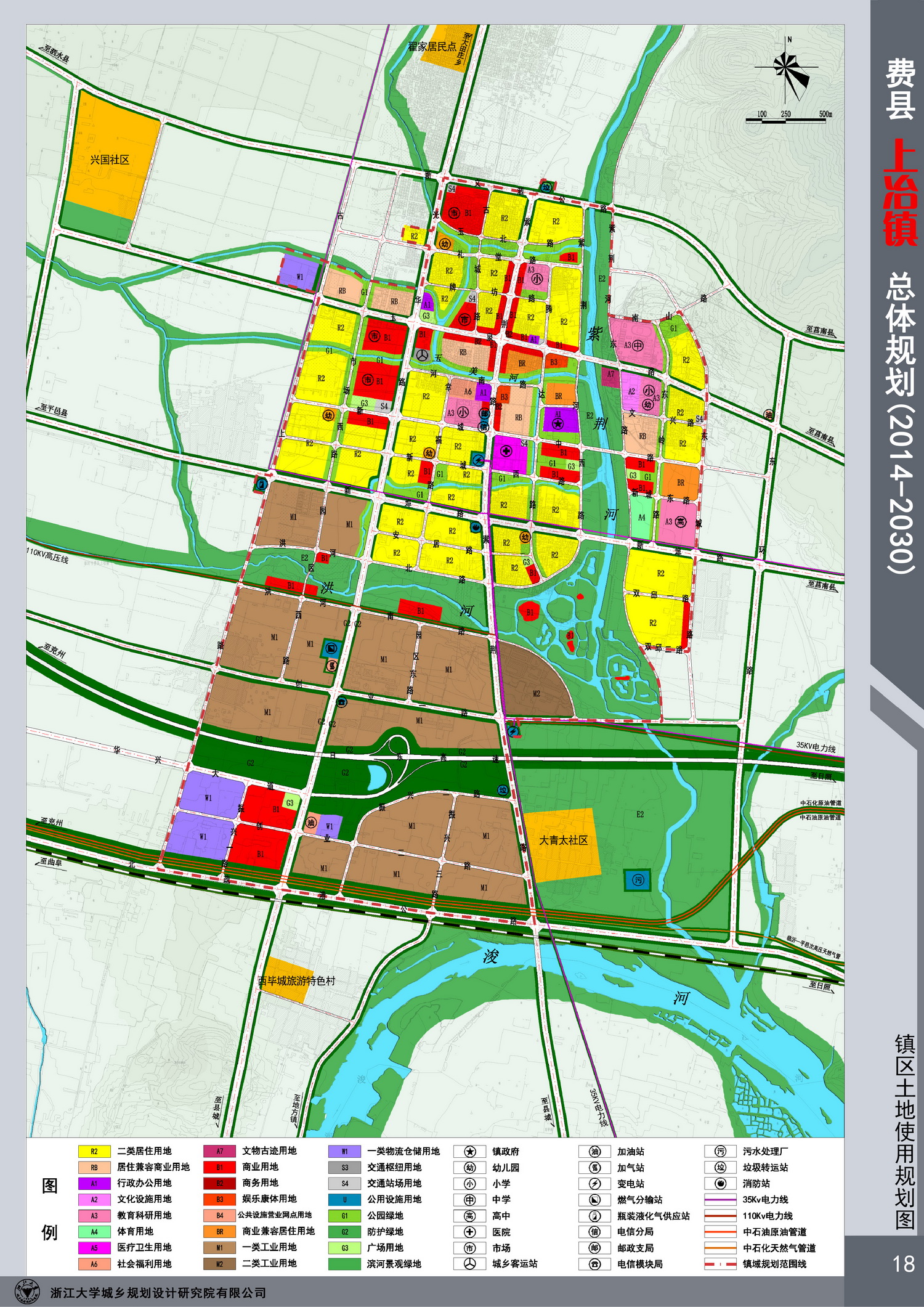Image resolution: width=924 pixels, height=1307 pixels.
Task: Select the 加油站 legend icon
Action: [594, 1152]
